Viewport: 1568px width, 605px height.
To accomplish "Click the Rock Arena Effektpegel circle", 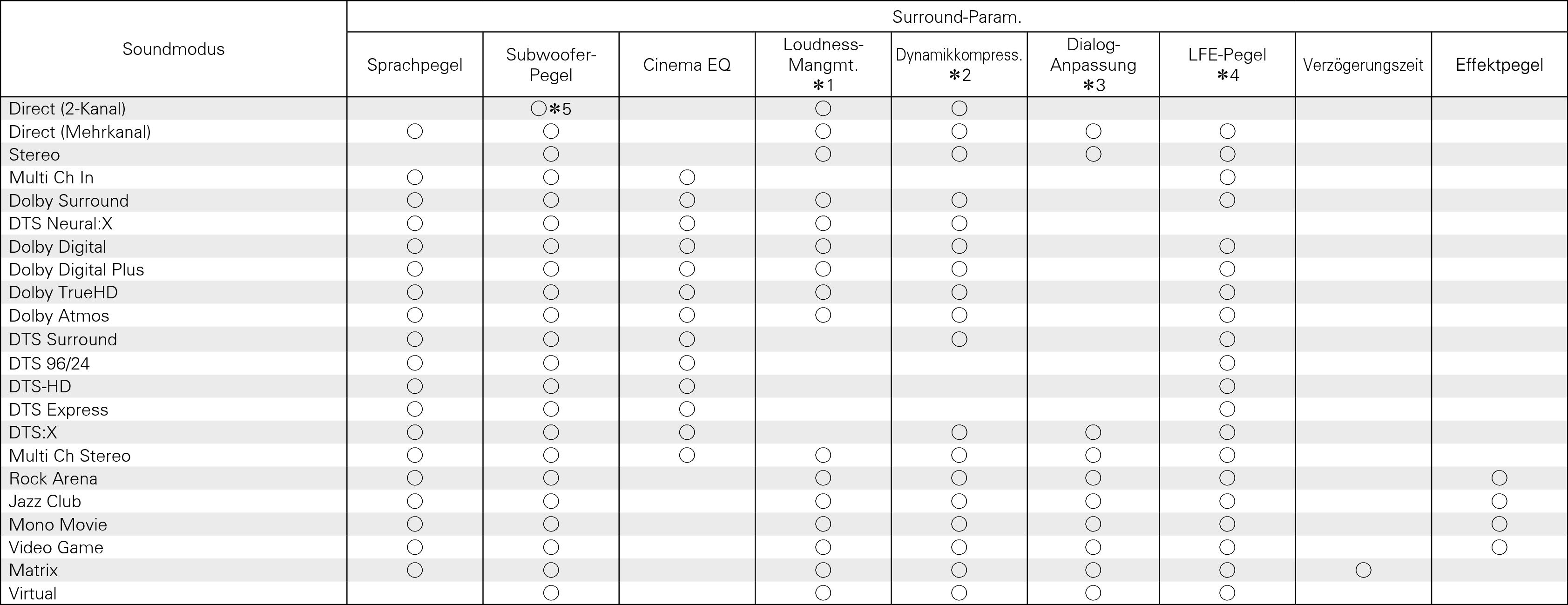I will pyautogui.click(x=1499, y=478).
